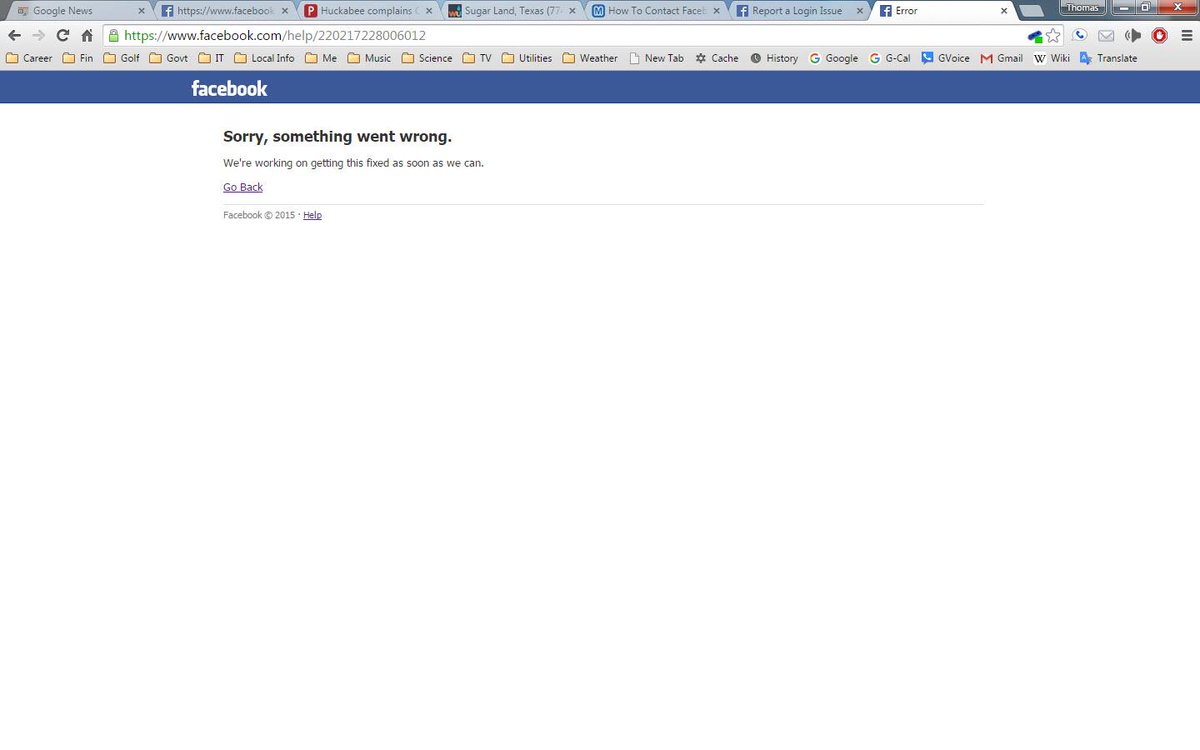Open the Gmail bookmark

pyautogui.click(x=1001, y=58)
